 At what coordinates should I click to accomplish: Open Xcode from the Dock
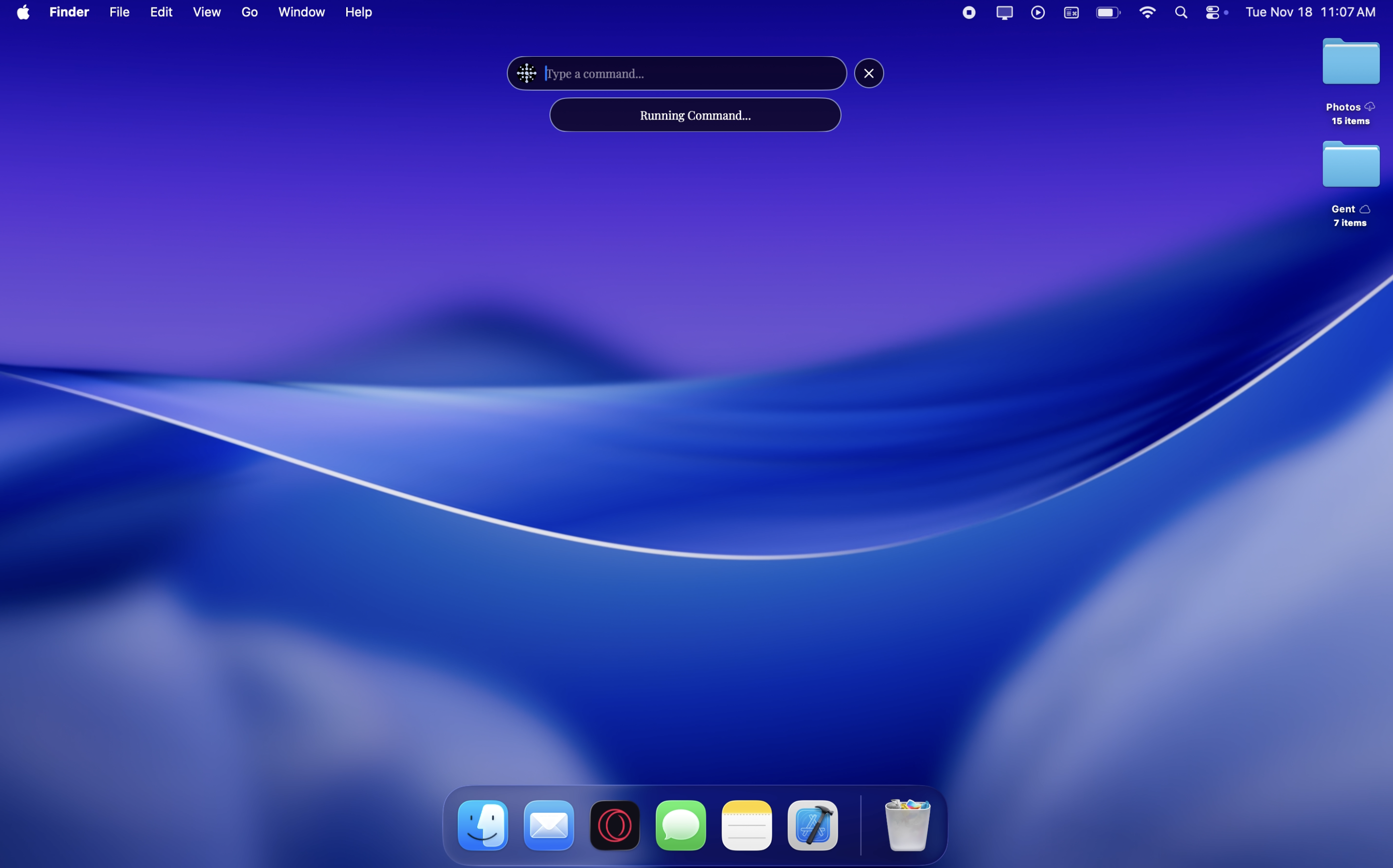click(812, 825)
